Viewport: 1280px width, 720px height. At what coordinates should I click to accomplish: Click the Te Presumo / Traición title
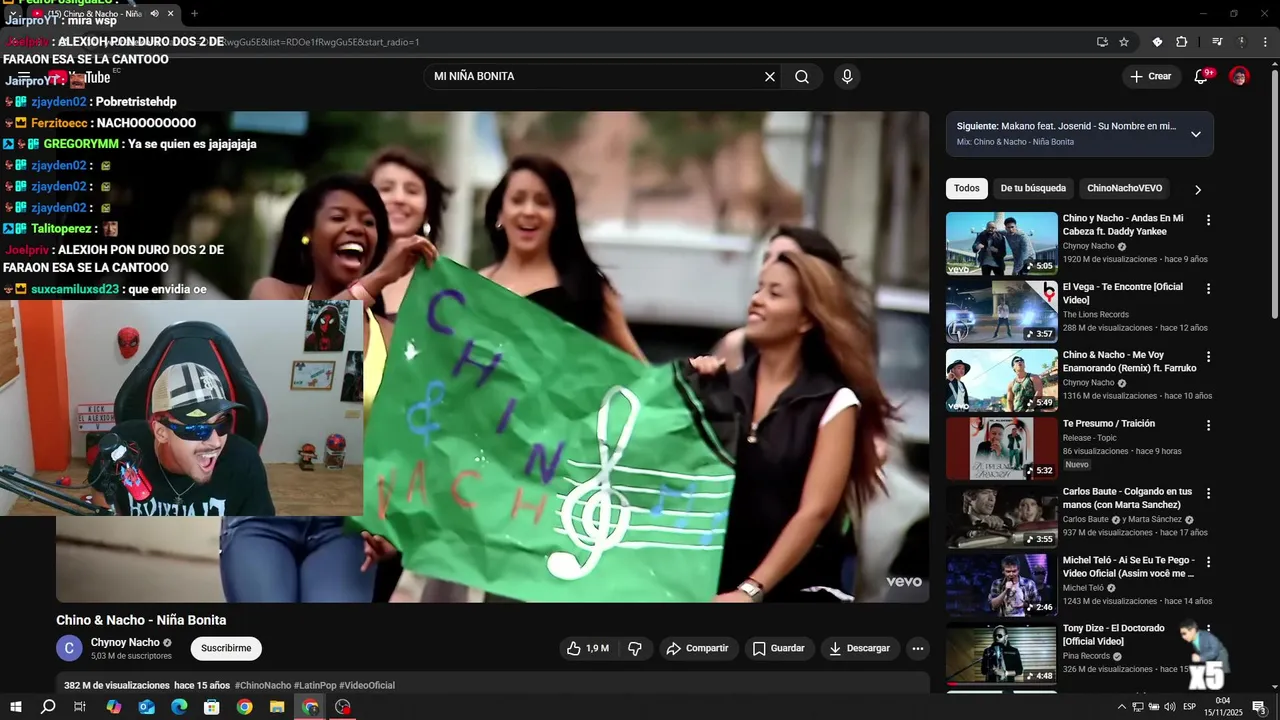1109,423
